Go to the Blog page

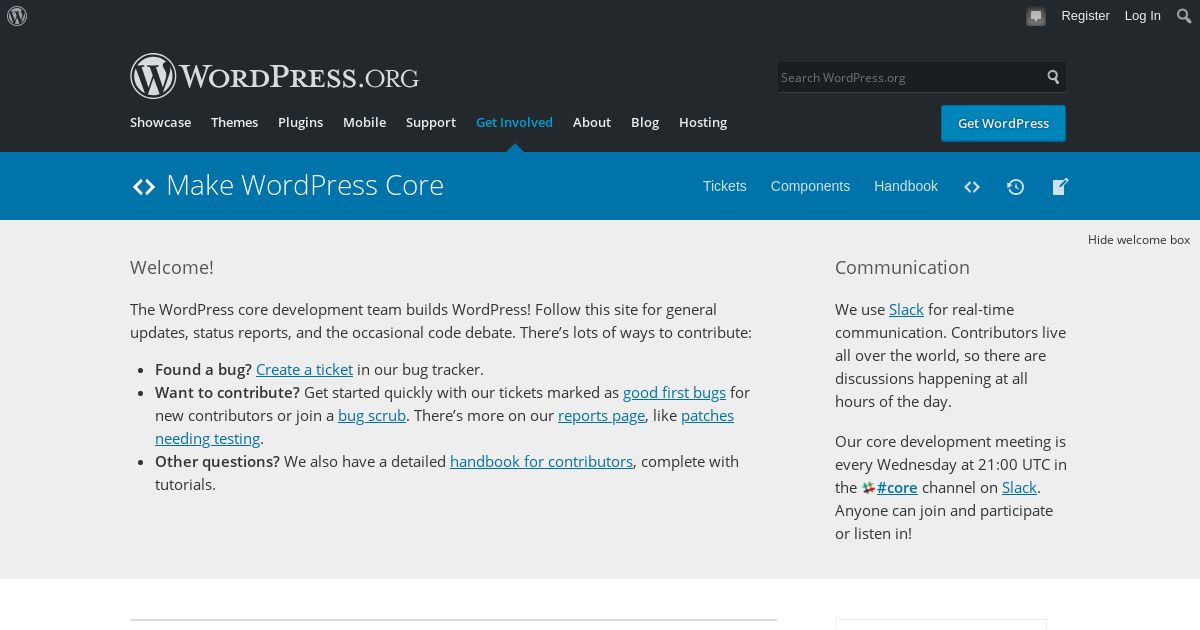645,122
